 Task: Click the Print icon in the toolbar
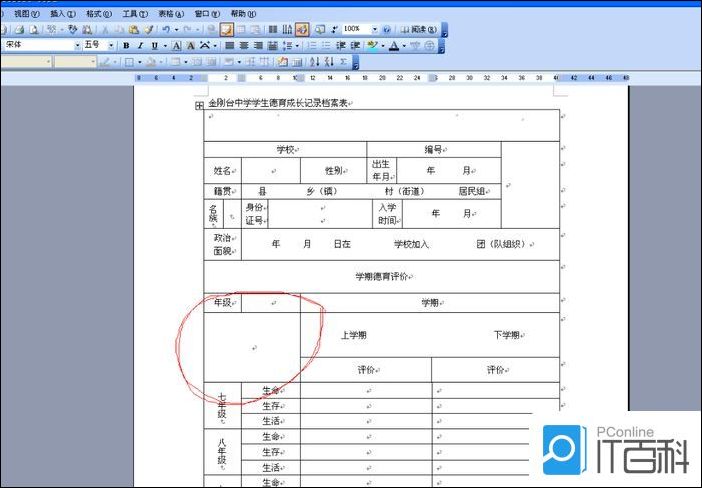coord(19,30)
